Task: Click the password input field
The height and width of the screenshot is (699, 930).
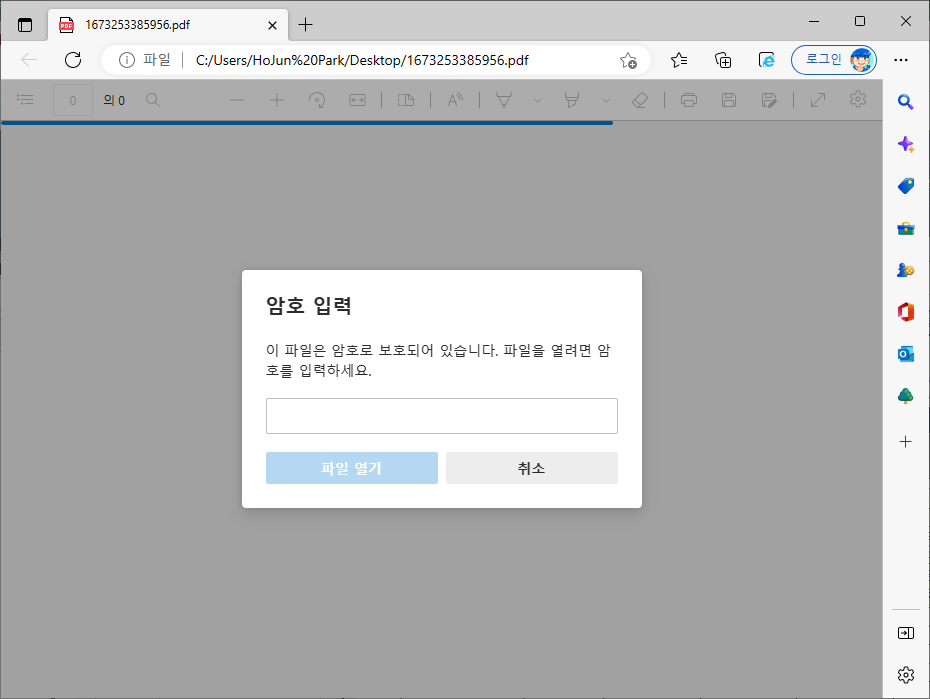Action: (x=442, y=416)
